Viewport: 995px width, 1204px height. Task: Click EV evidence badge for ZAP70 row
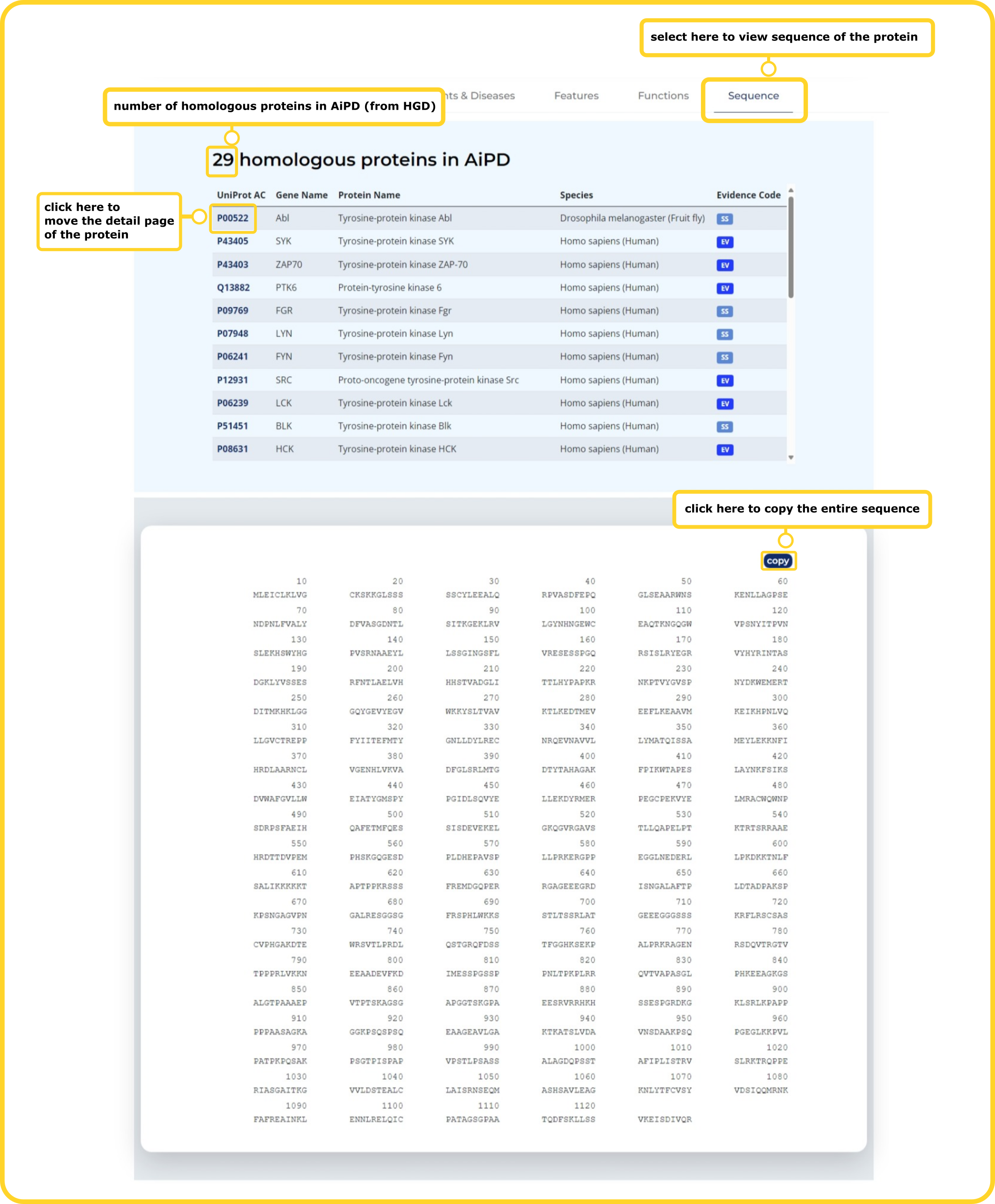click(x=725, y=265)
